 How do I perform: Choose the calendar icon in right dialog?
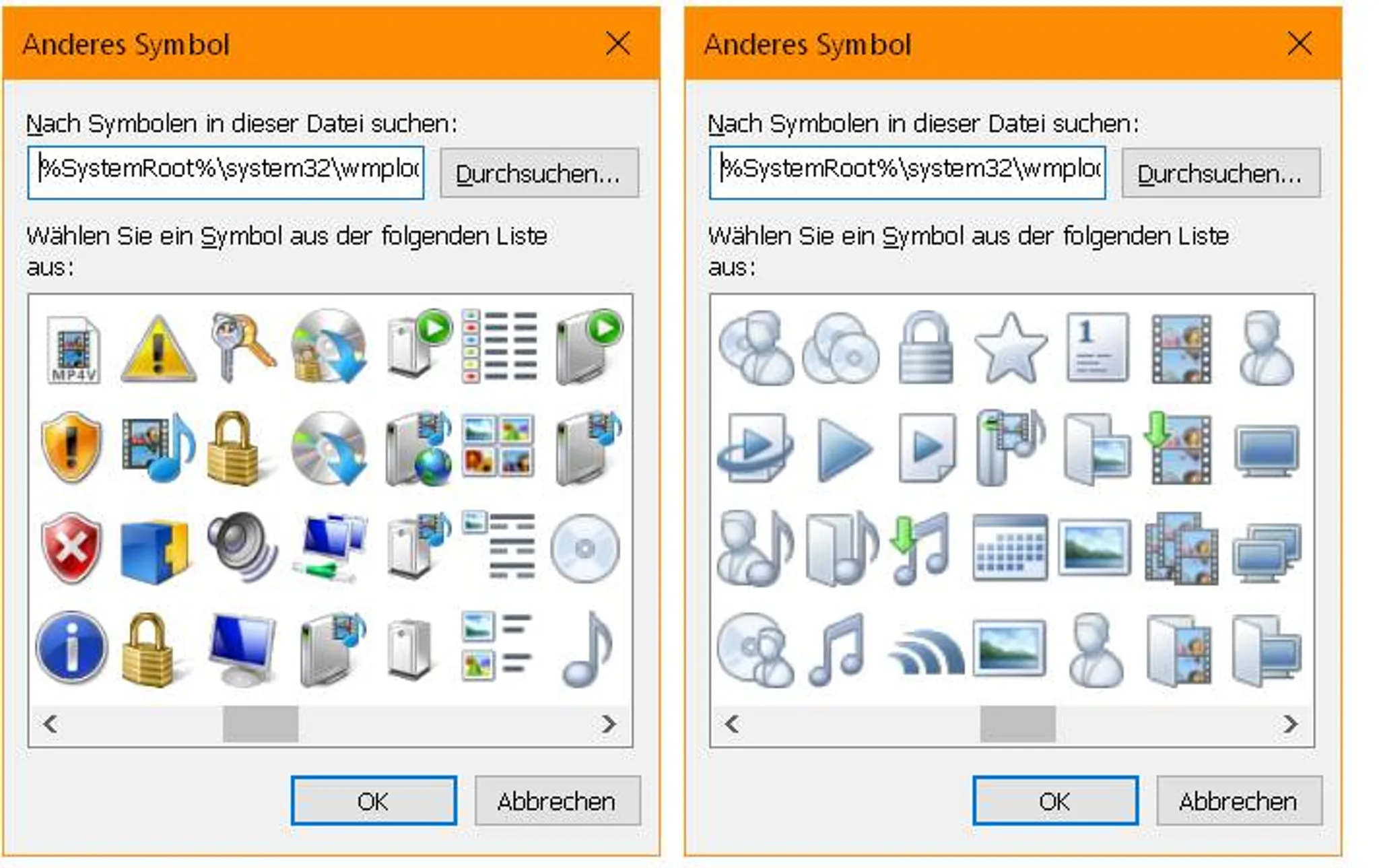point(1010,547)
